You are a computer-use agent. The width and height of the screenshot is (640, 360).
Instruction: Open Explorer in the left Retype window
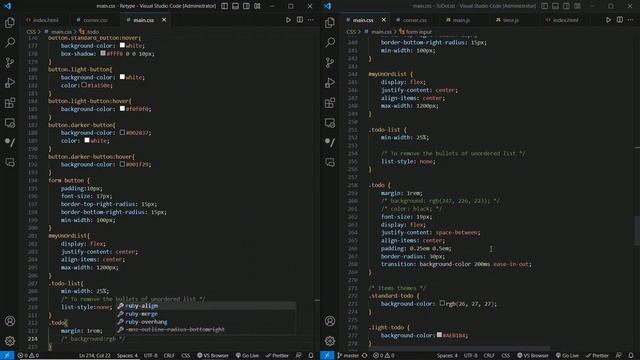coord(10,22)
